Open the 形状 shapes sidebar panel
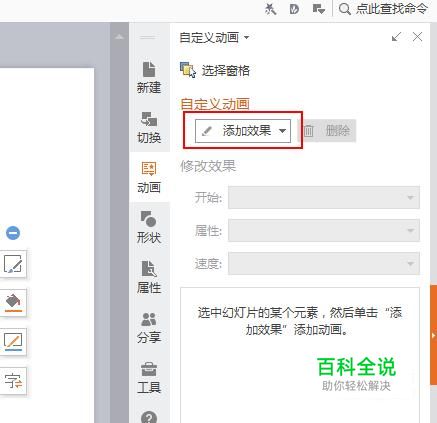 [149, 227]
